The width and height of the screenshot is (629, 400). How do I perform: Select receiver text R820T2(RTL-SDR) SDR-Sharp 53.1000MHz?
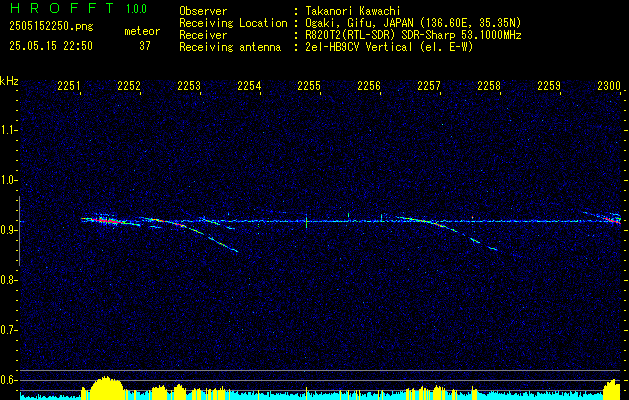click(414, 35)
